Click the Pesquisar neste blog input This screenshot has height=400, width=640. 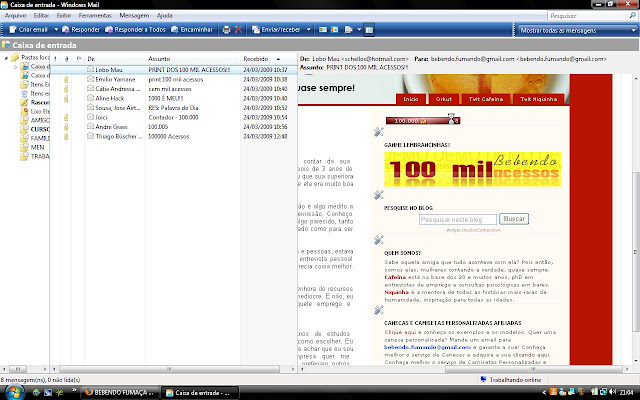pyautogui.click(x=458, y=220)
